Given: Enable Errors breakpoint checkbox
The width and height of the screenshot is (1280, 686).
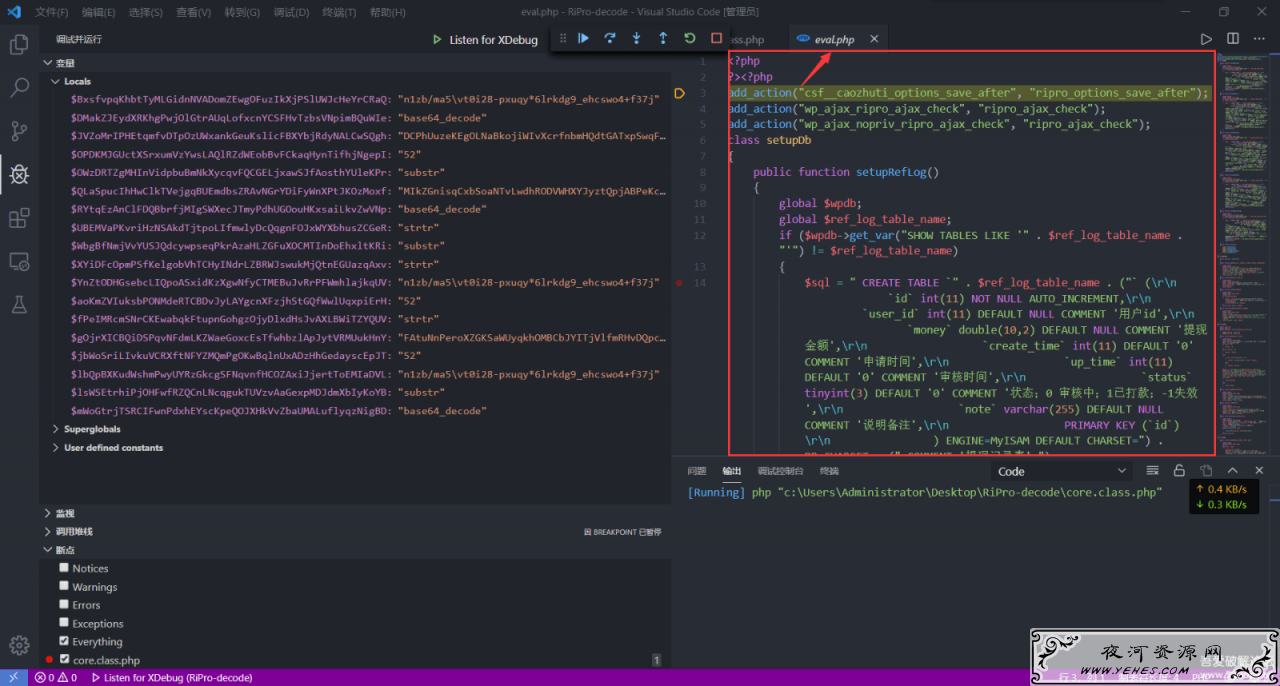Looking at the screenshot, I should point(64,604).
